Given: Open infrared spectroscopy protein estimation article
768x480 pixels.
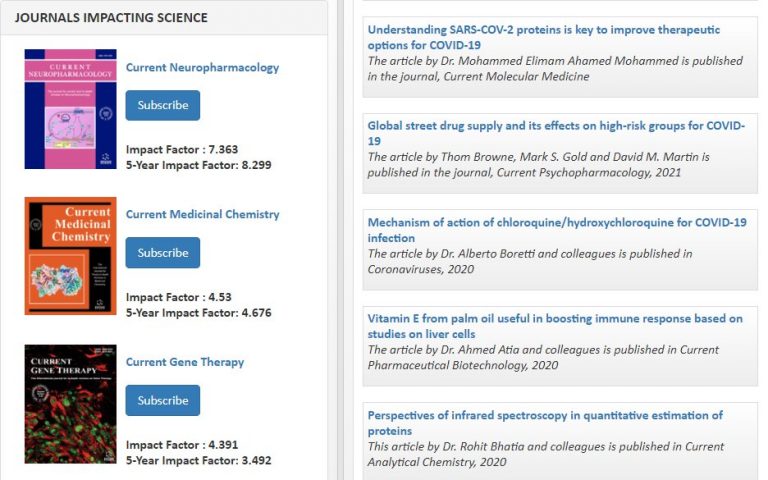Looking at the screenshot, I should 545,422.
